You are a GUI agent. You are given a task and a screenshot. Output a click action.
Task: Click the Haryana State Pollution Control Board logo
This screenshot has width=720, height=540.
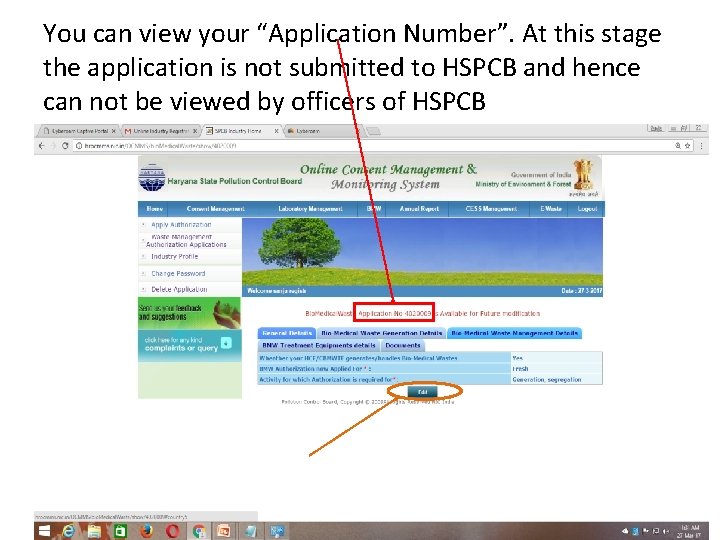(x=152, y=177)
